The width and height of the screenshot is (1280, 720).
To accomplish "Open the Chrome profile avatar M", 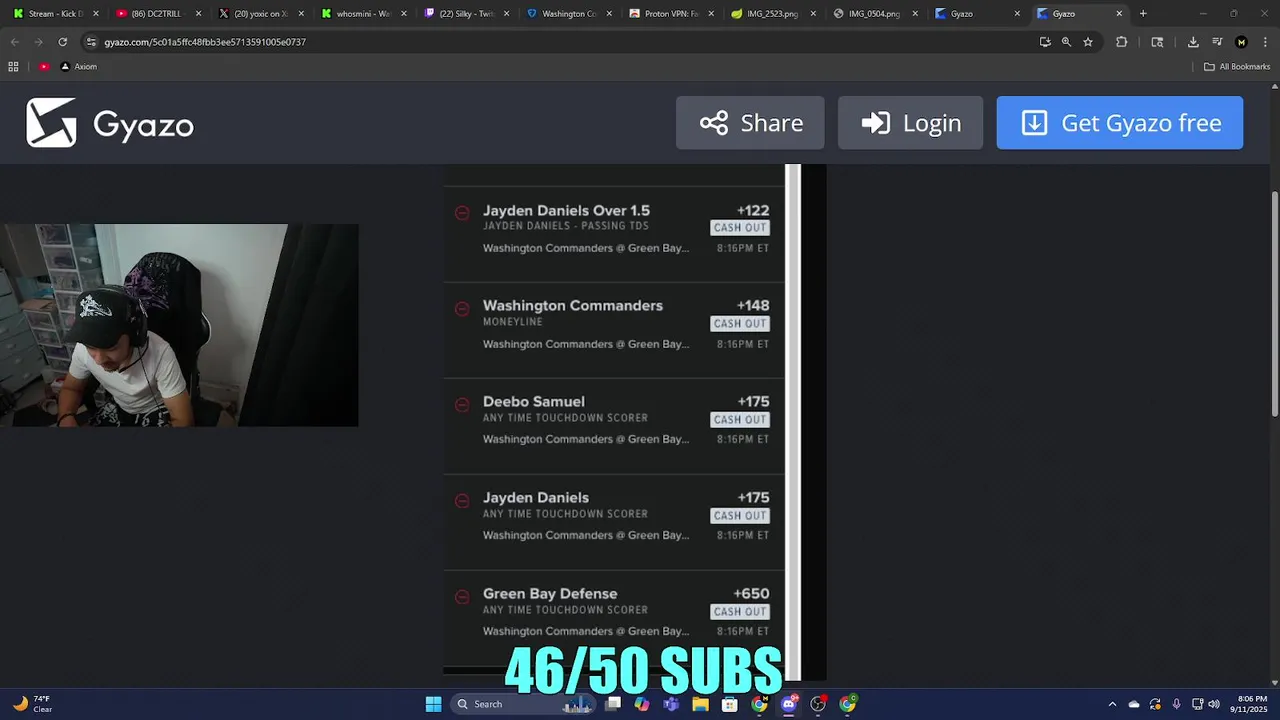I will 1241,42.
